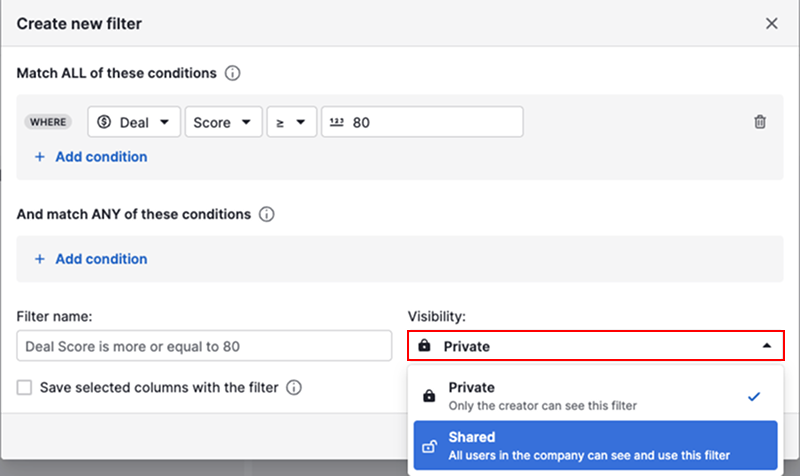This screenshot has width=800, height=476.
Task: Open the Deal entity dropdown
Action: (133, 122)
